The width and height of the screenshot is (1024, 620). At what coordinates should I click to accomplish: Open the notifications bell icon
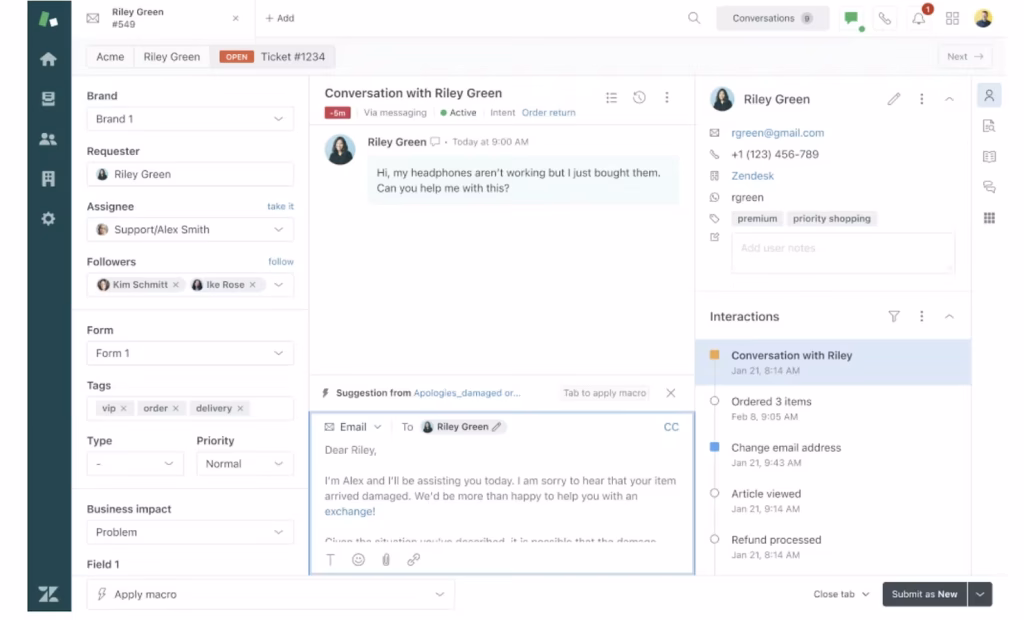(x=919, y=18)
